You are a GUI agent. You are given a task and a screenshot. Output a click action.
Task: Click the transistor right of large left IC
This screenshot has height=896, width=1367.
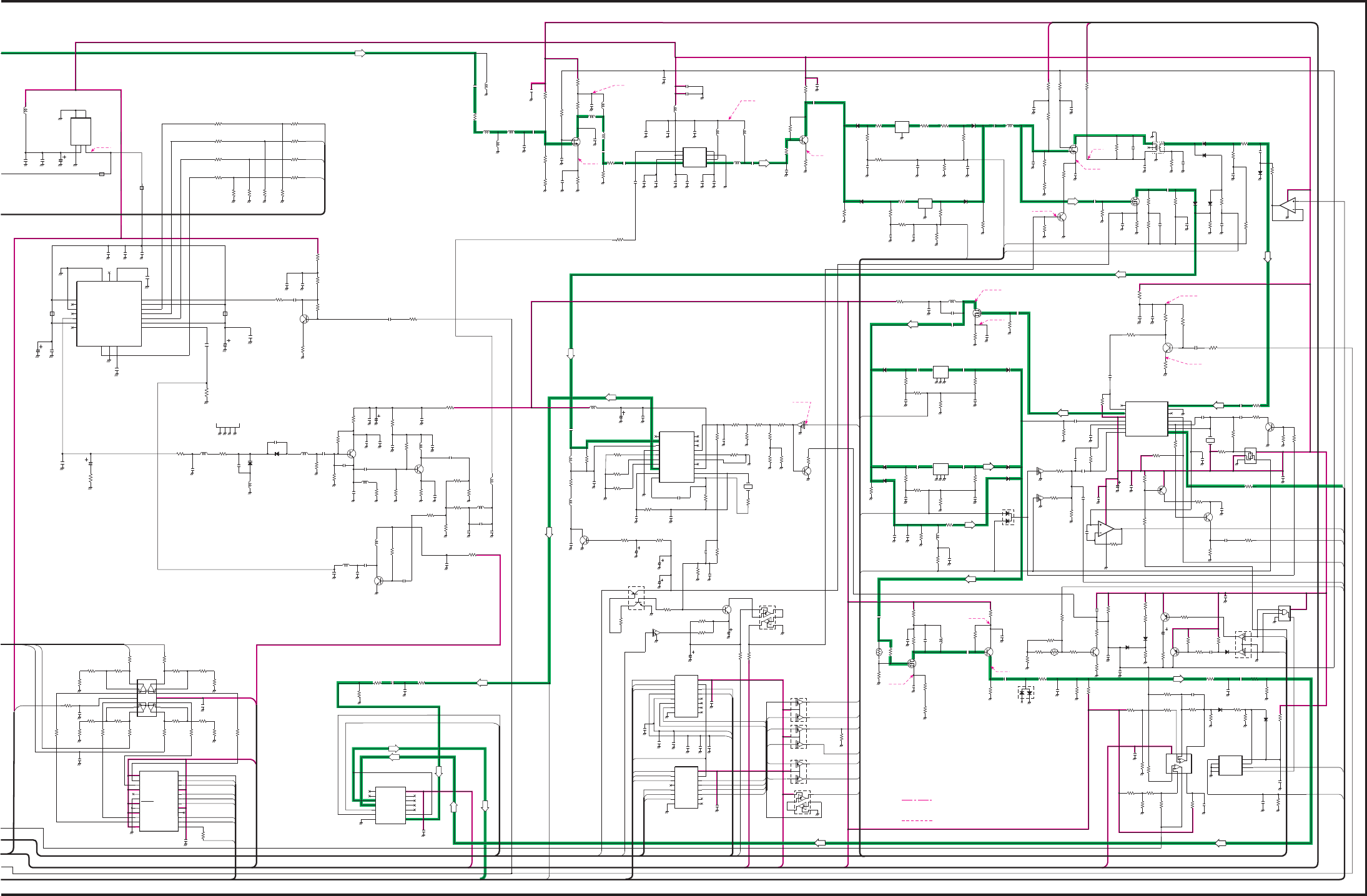[304, 319]
